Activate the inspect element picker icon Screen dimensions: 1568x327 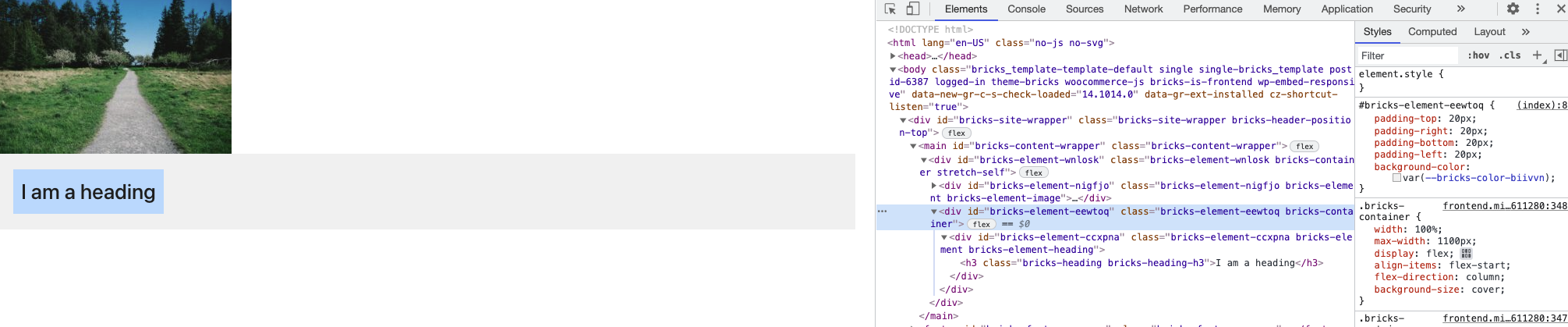(x=890, y=9)
